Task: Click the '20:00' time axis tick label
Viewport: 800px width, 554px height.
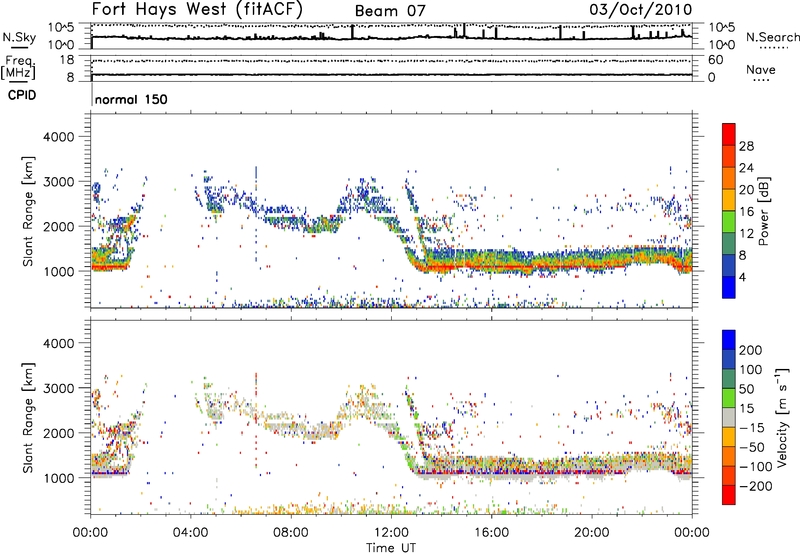Action: 591,533
